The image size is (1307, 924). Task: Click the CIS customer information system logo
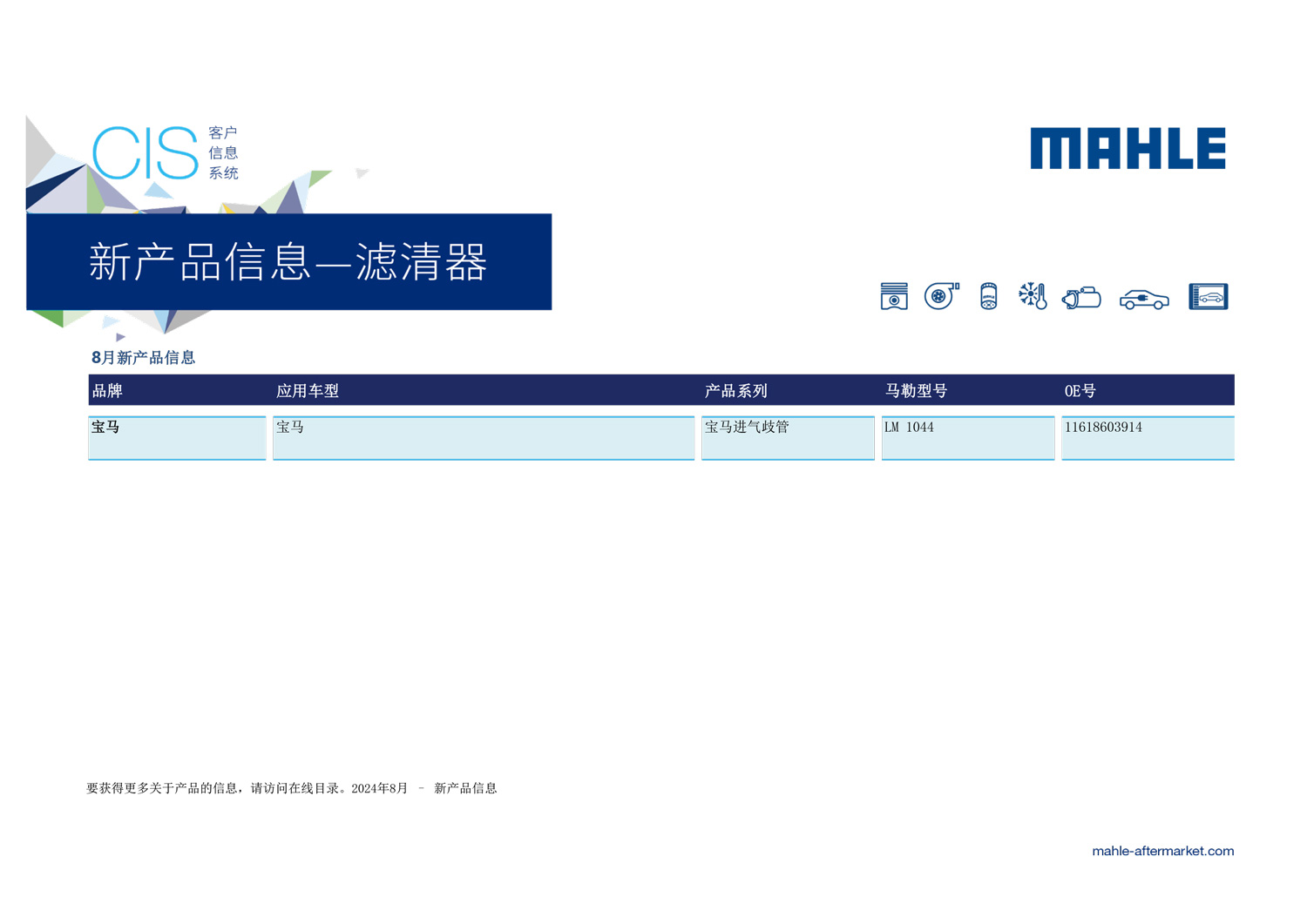(x=166, y=152)
